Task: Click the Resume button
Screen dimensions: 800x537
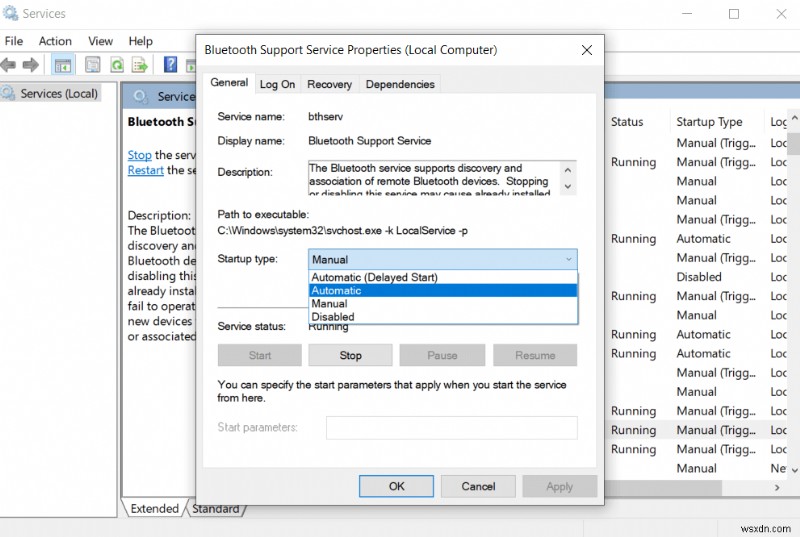Action: (x=535, y=355)
